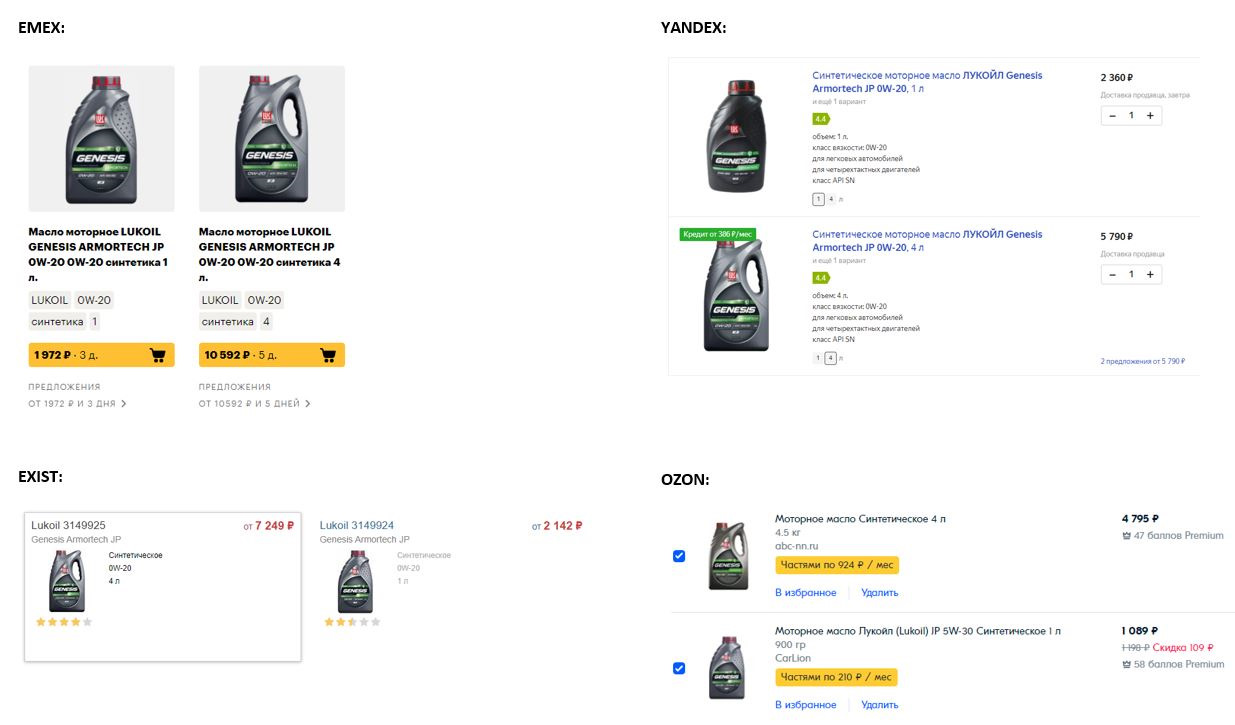Screen dimensions: 1235x725
Task: Toggle checkbox for Ozon Лукойл 5W-30 1 л
Action: pyautogui.click(x=679, y=668)
